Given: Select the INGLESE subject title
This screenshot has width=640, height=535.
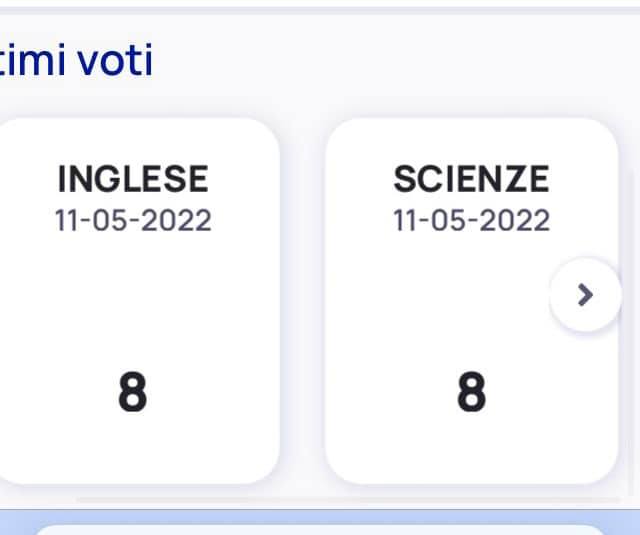Looking at the screenshot, I should (133, 179).
